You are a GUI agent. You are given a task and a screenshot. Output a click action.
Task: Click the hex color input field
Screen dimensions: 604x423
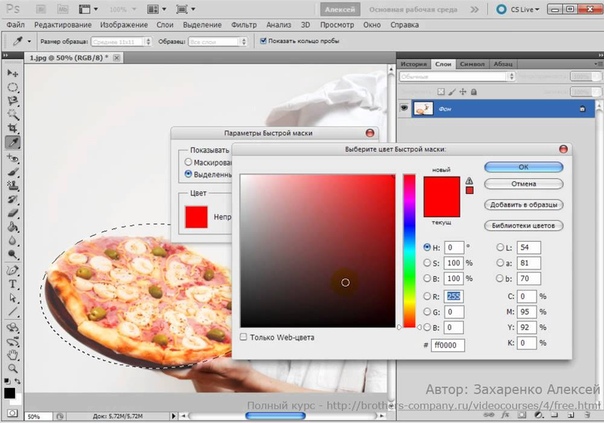tap(445, 344)
